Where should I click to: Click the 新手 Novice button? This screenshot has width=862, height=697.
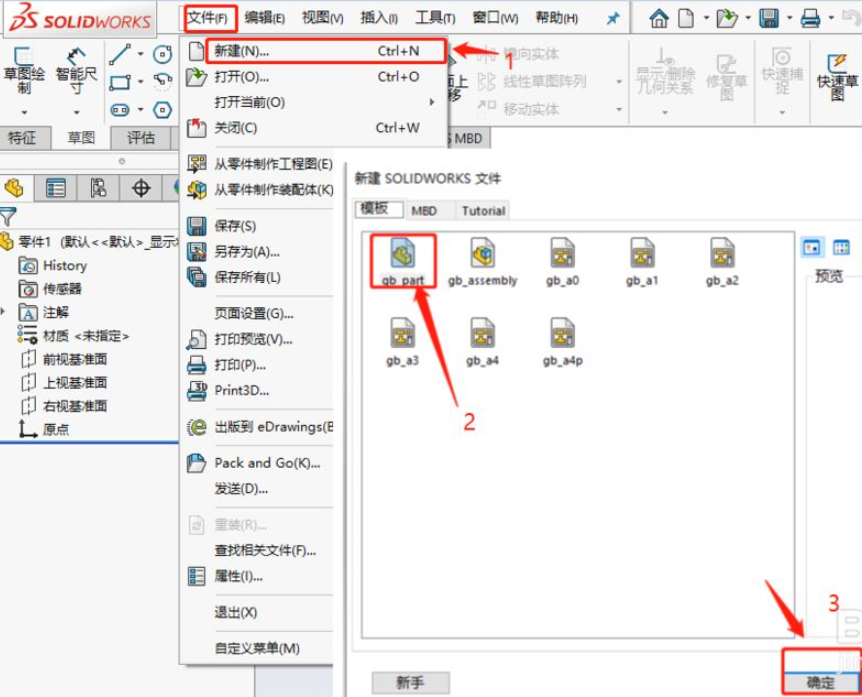(x=411, y=683)
